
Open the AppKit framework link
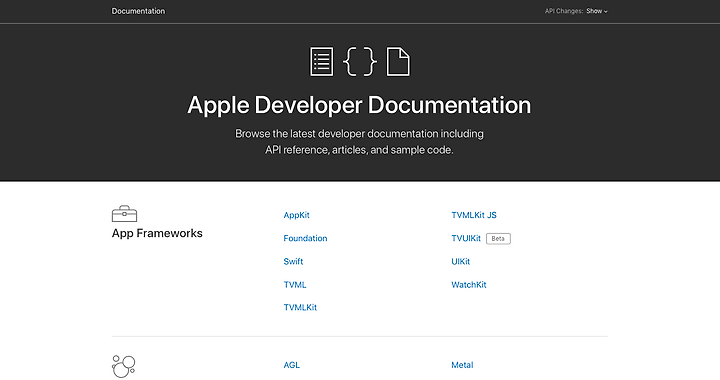click(296, 215)
